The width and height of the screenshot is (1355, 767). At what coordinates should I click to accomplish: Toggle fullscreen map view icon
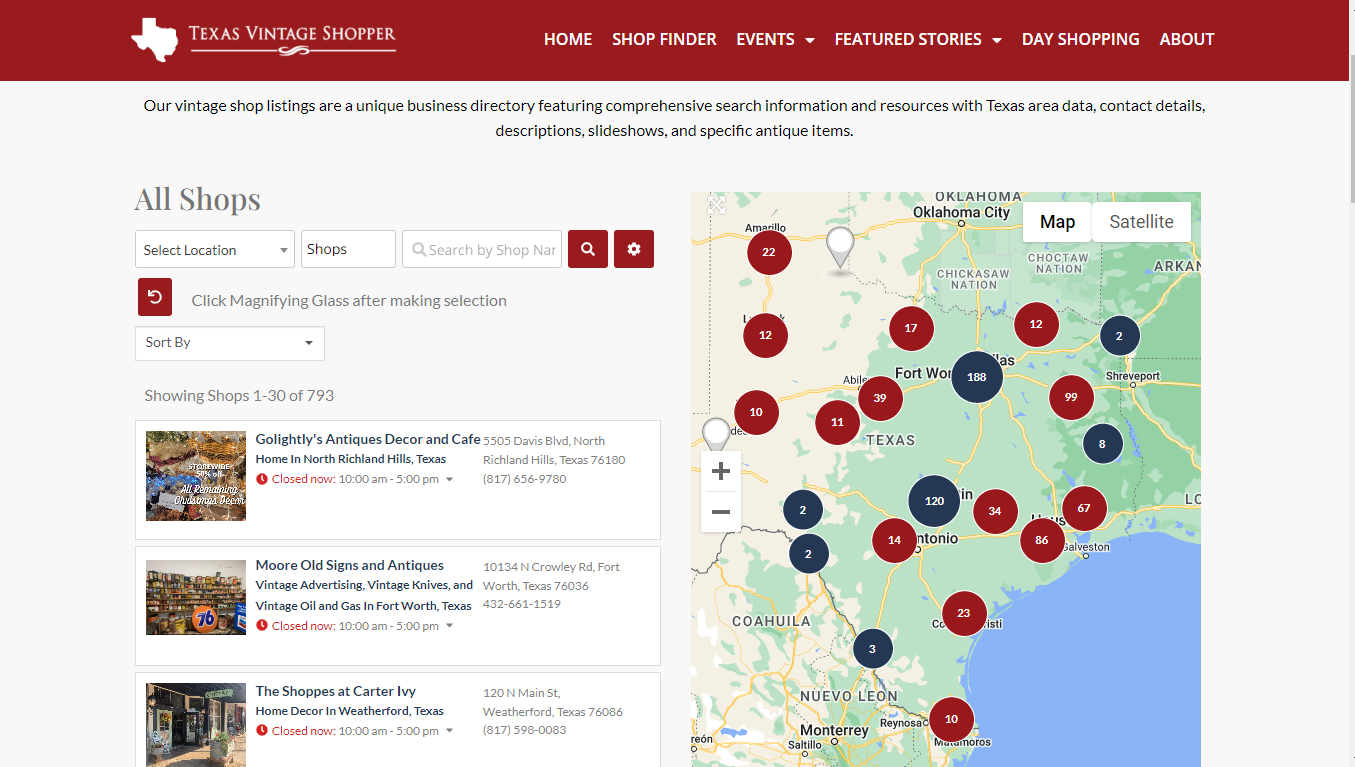(x=716, y=206)
